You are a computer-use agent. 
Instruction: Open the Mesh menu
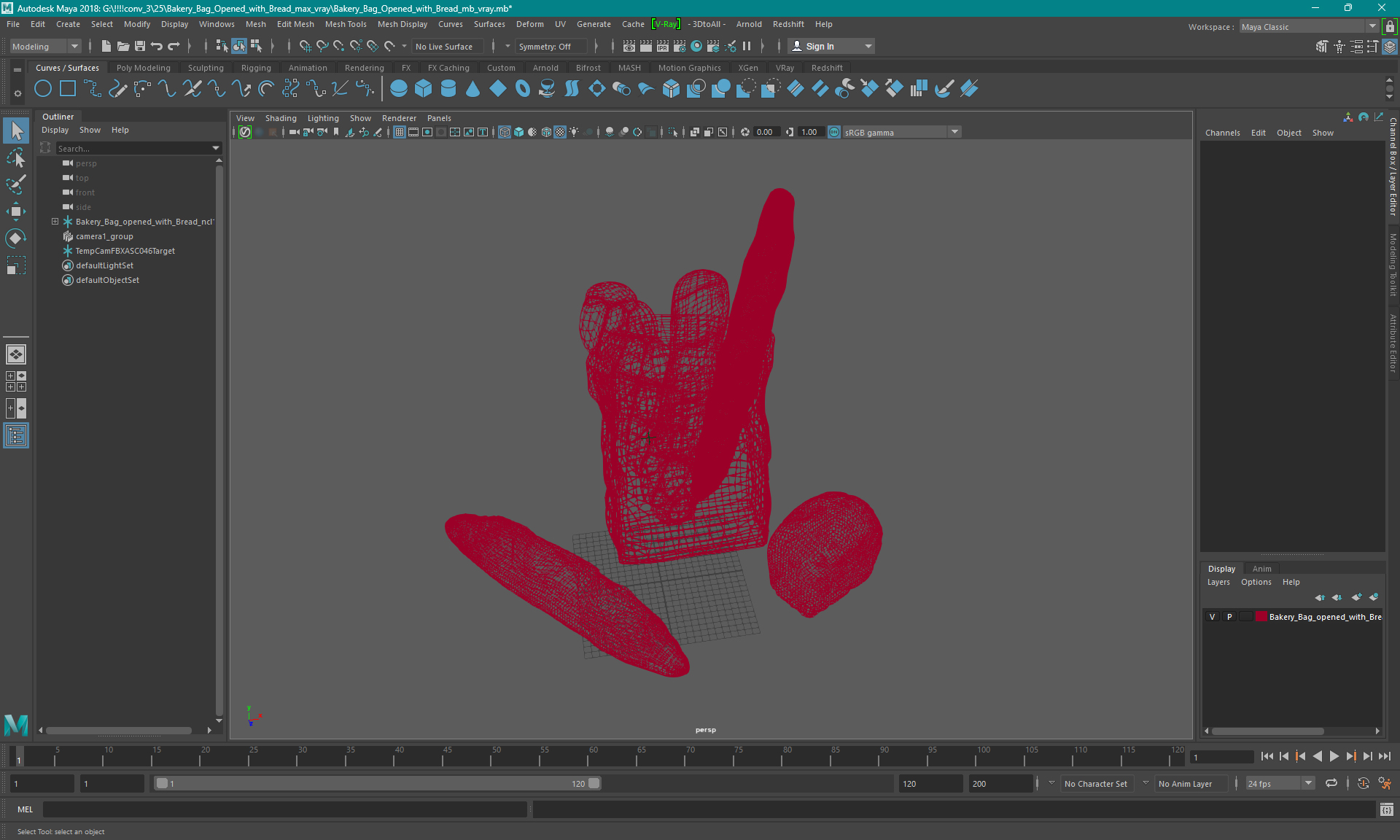[x=255, y=24]
